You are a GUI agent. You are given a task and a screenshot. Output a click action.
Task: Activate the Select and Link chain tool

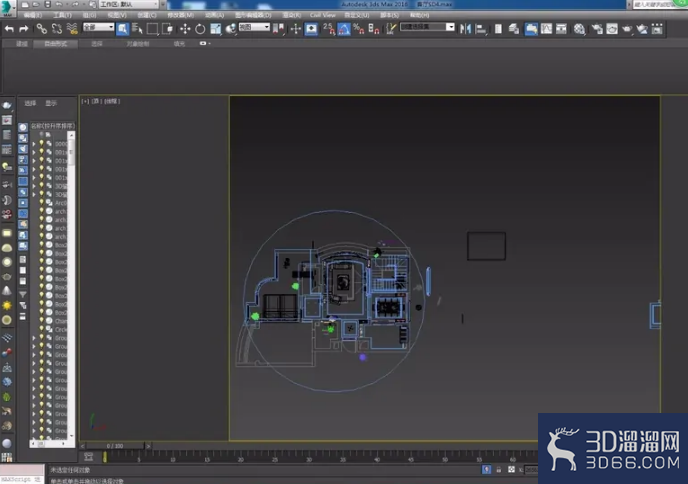(x=42, y=29)
